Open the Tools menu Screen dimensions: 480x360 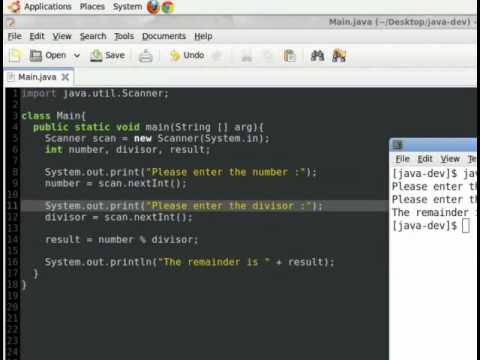pos(124,36)
